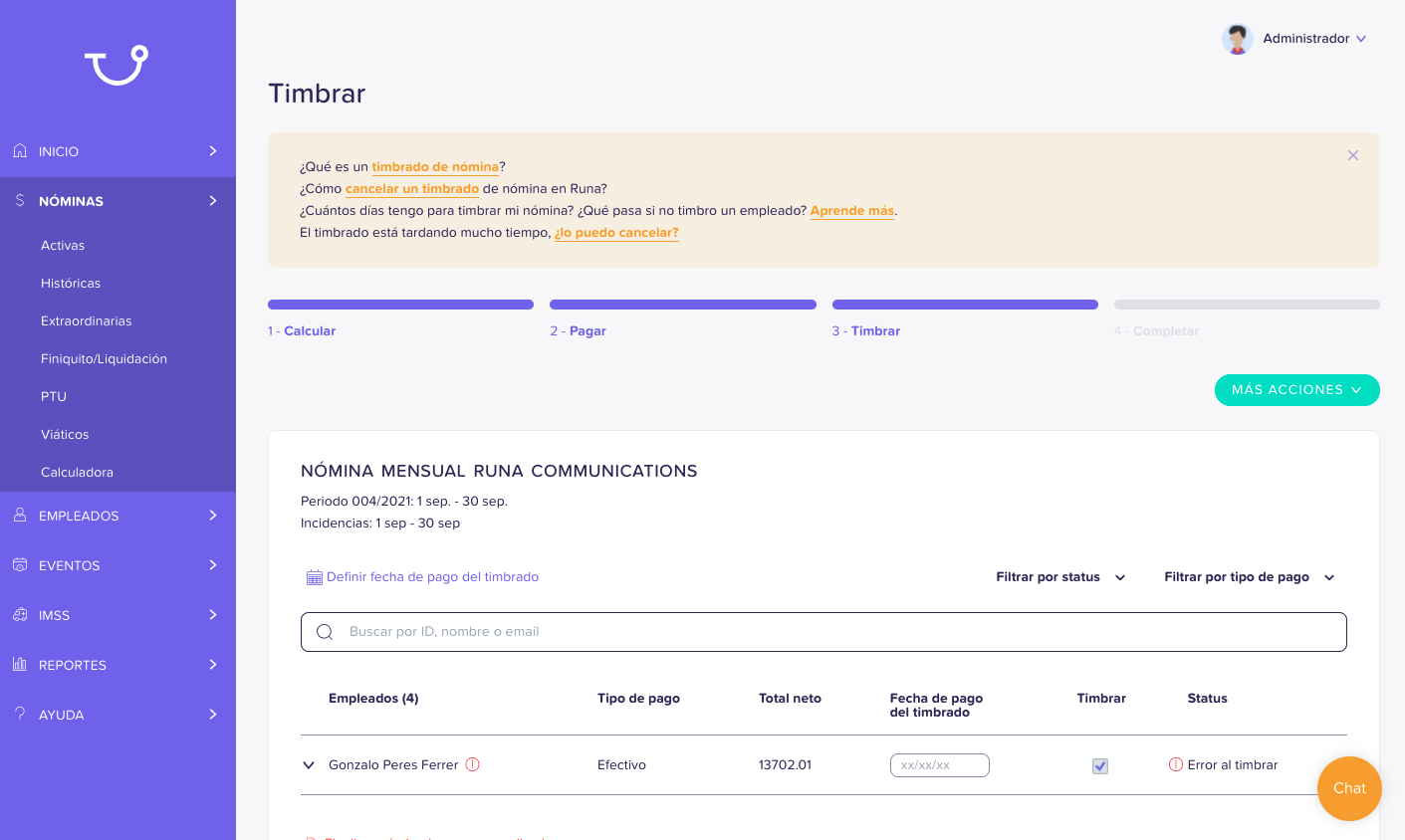Viewport: 1405px width, 840px height.
Task: Open Activas under Nóminas
Action: [x=63, y=245]
